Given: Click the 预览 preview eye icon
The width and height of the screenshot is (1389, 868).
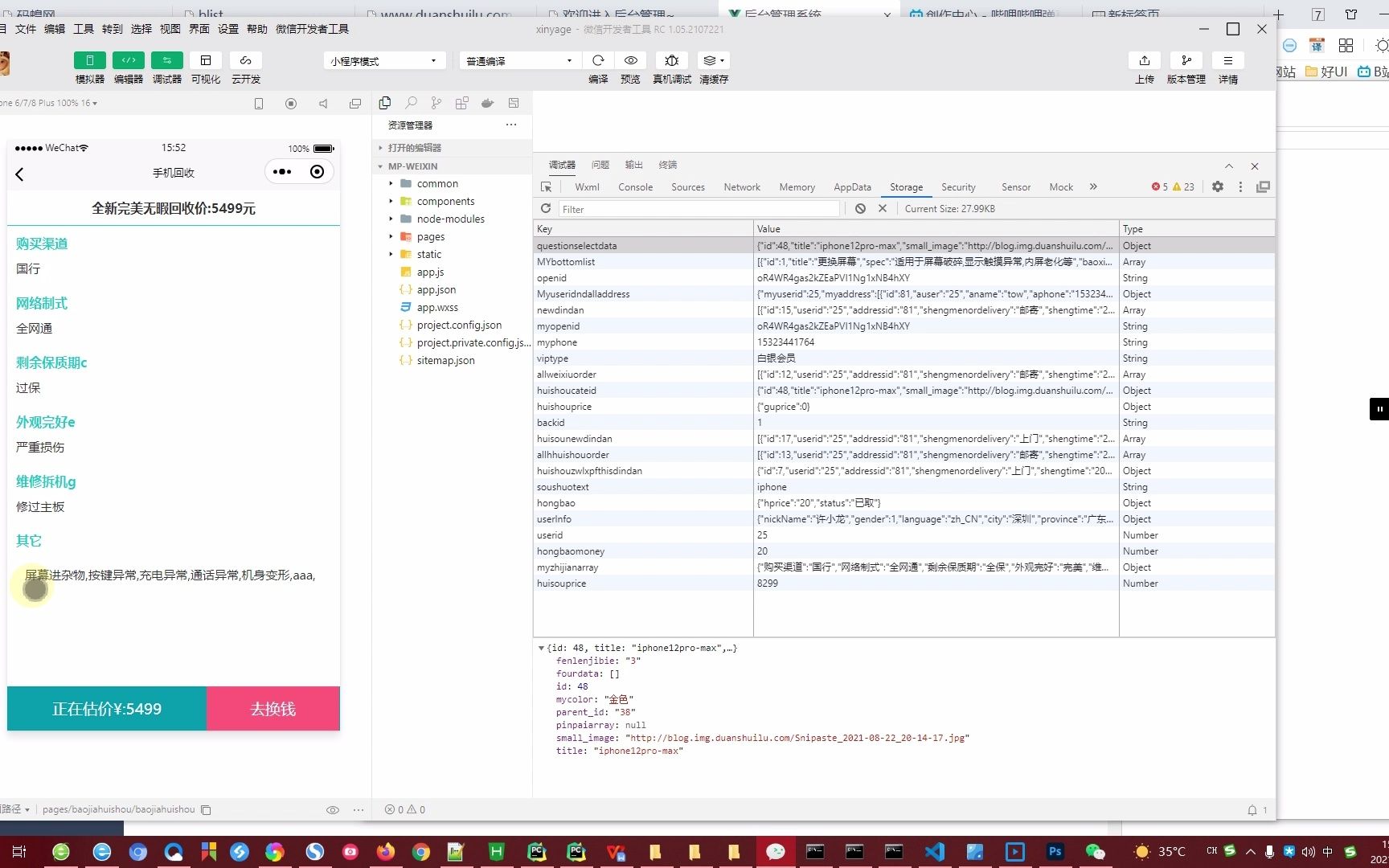Looking at the screenshot, I should coord(631,60).
